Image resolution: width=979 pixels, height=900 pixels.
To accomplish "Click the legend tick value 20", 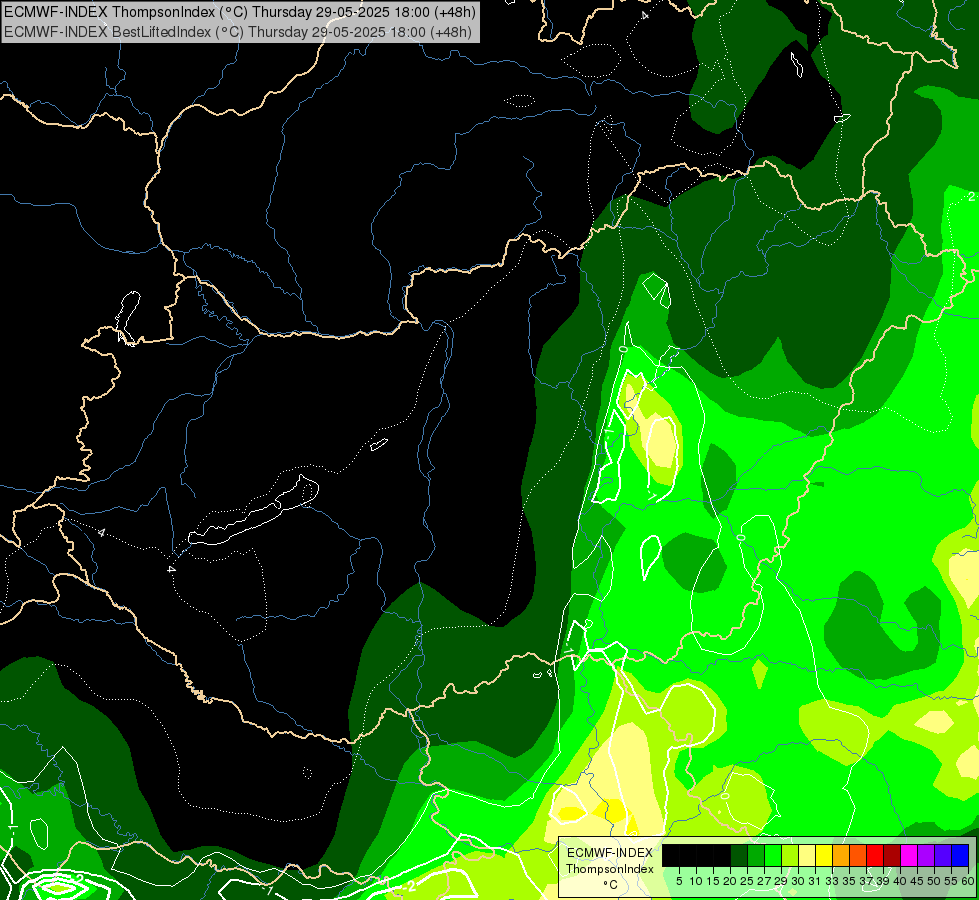I will [x=731, y=881].
